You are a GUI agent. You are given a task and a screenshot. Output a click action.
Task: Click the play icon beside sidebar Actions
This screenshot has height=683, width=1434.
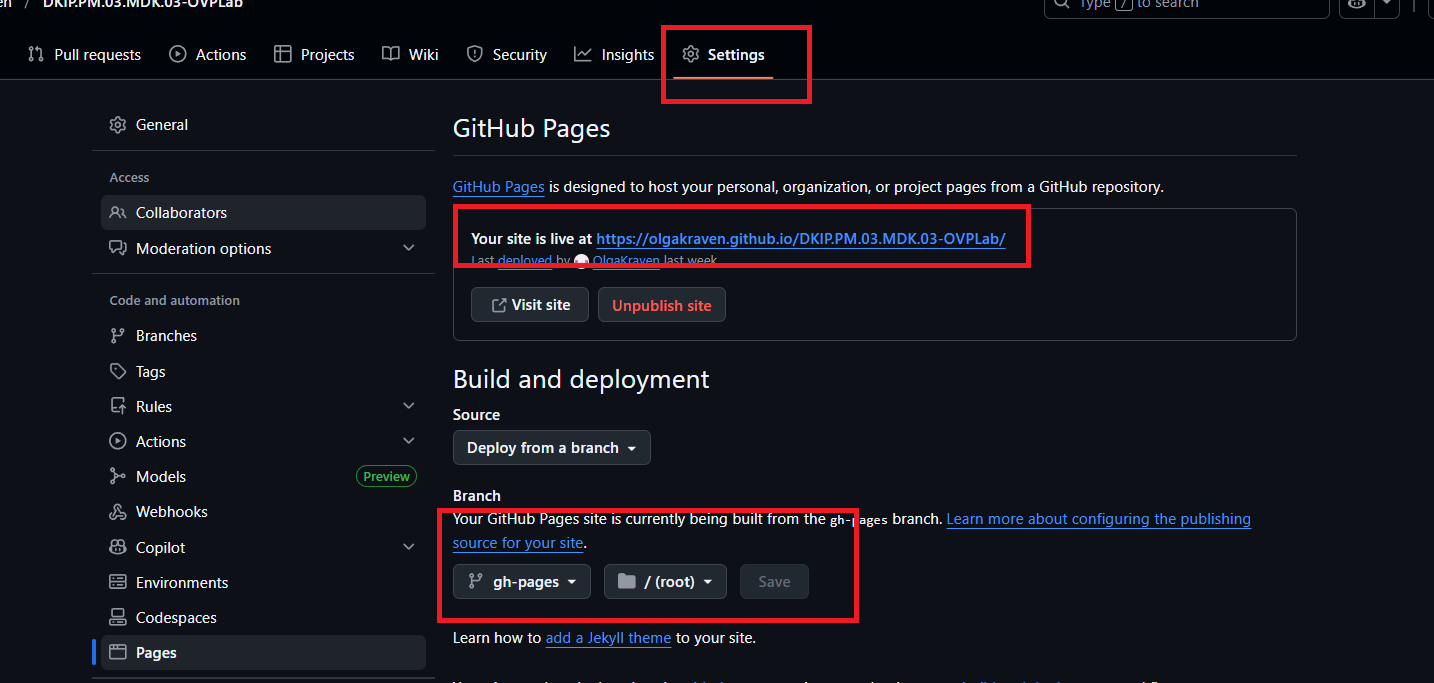118,442
